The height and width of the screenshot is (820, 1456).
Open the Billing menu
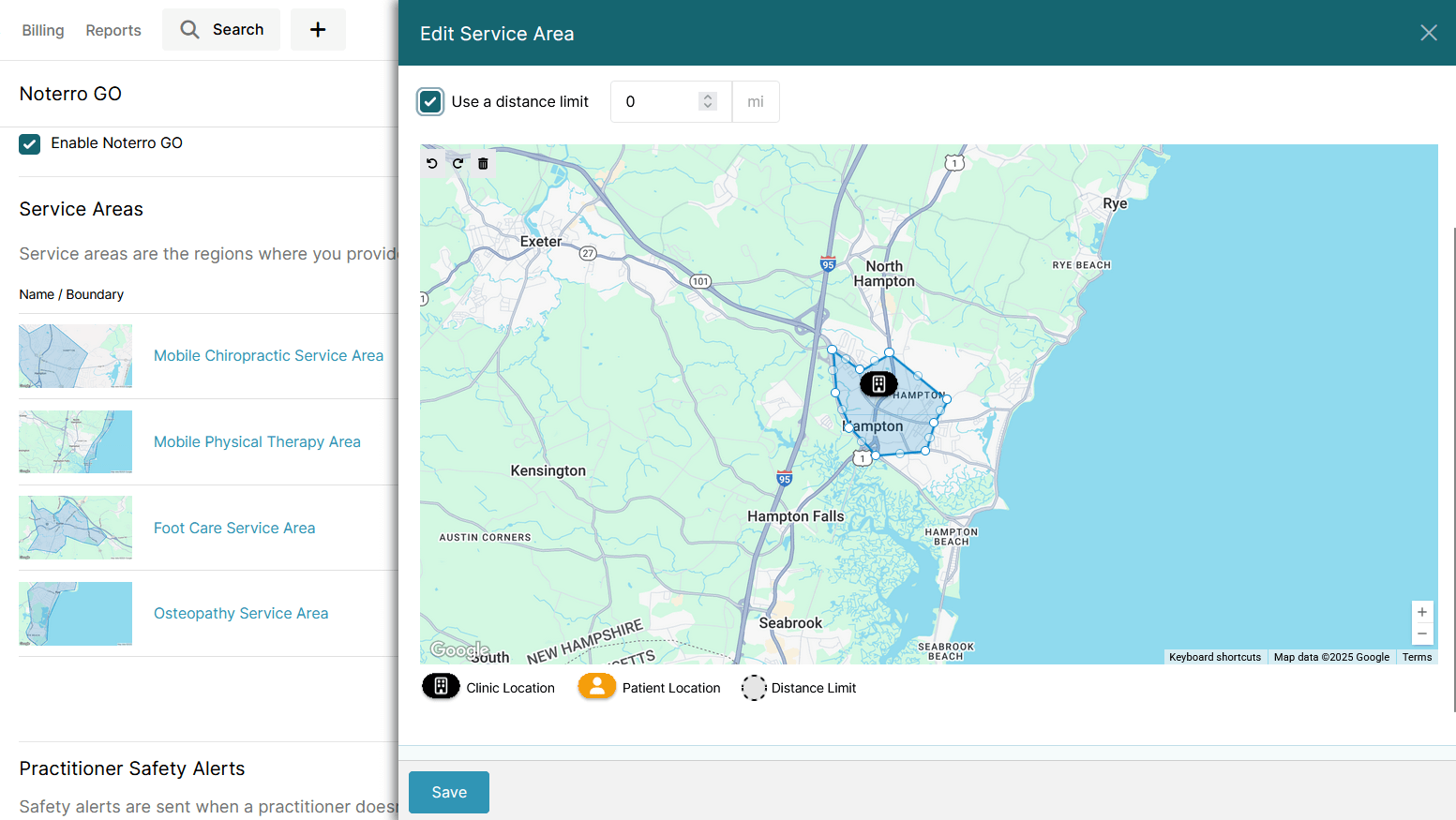click(x=43, y=30)
